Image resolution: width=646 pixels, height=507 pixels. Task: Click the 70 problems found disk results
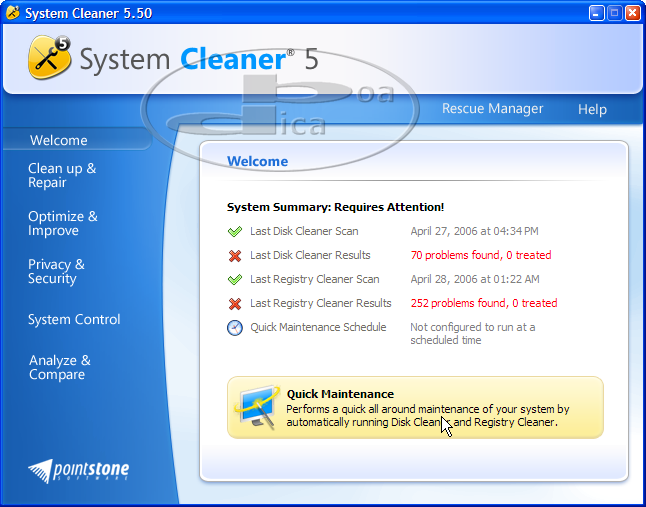point(480,255)
